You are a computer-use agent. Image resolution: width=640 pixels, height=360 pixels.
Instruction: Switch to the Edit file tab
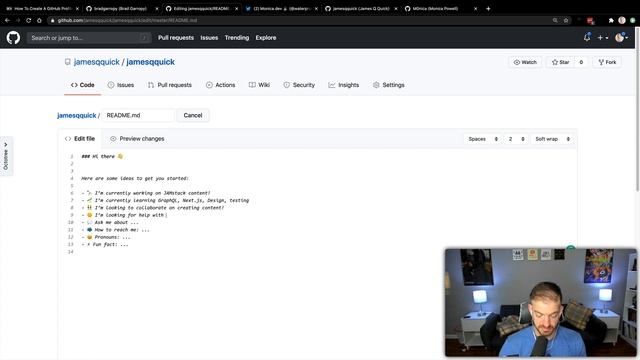pyautogui.click(x=80, y=139)
